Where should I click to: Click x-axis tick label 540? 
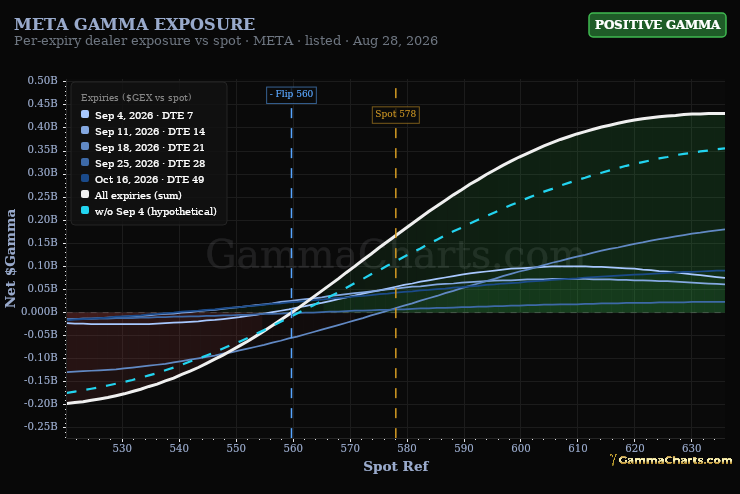179,448
